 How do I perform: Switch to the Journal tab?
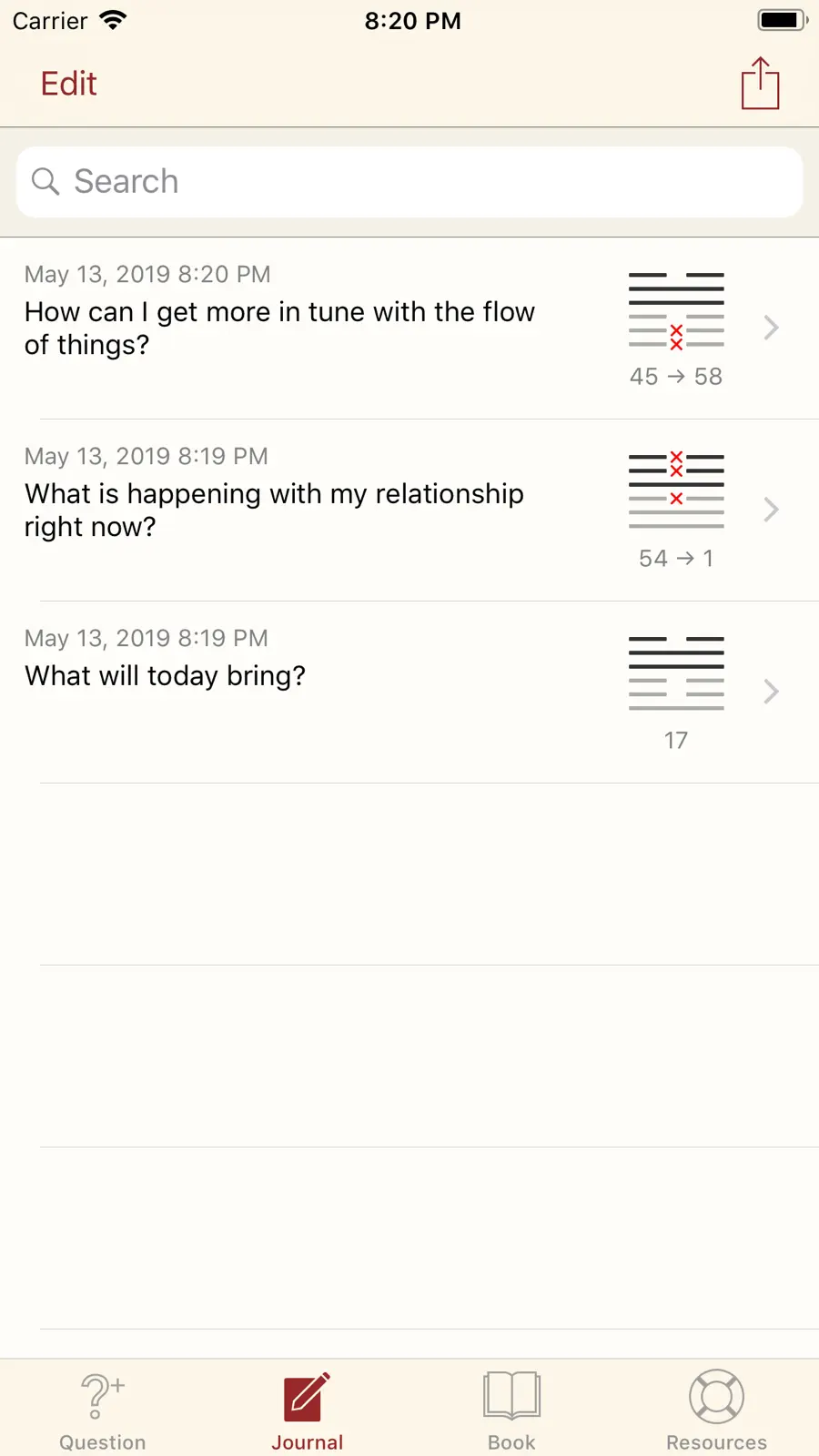pos(308,1410)
